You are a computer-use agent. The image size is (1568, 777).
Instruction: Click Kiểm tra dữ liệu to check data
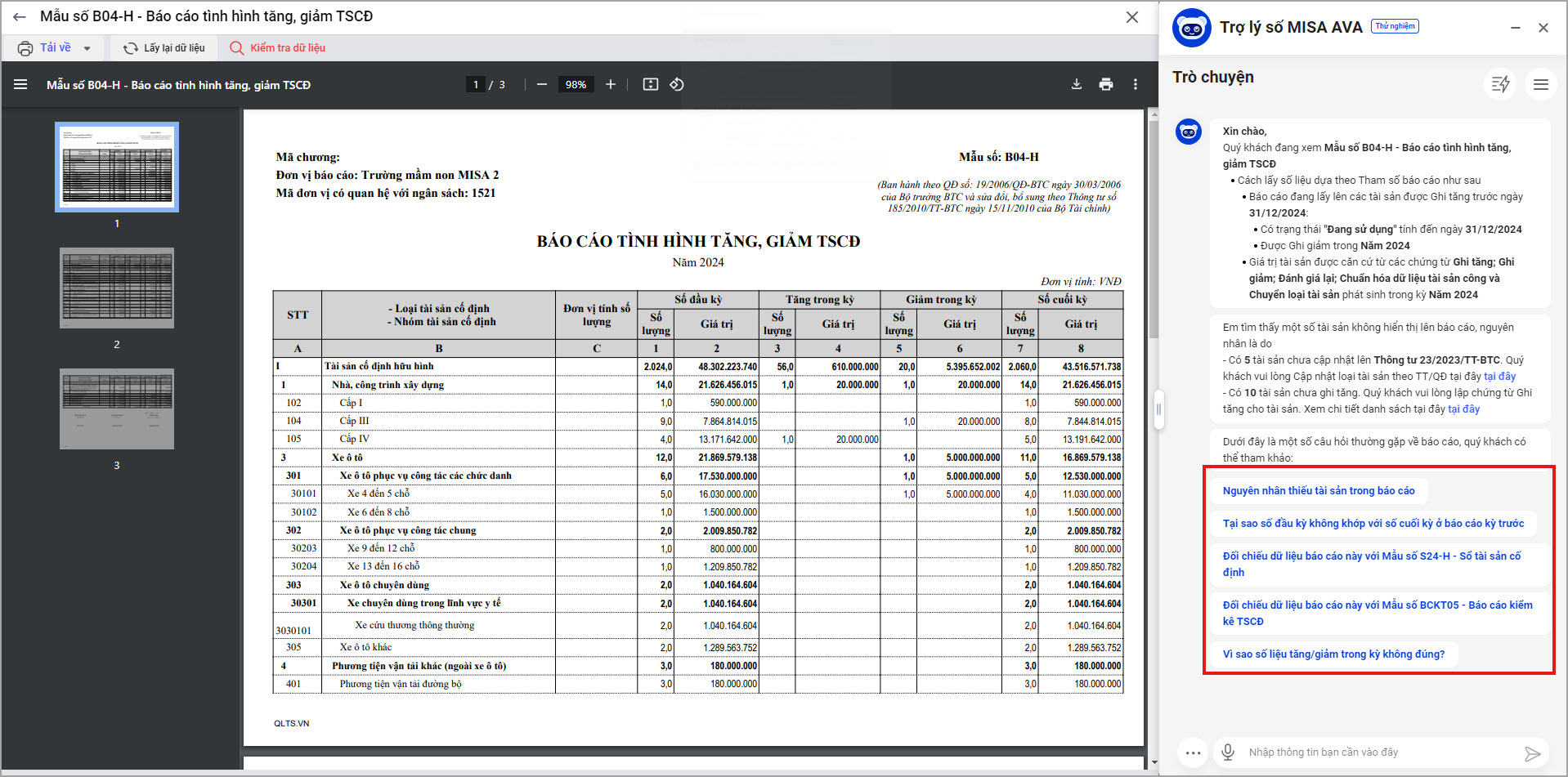click(278, 48)
